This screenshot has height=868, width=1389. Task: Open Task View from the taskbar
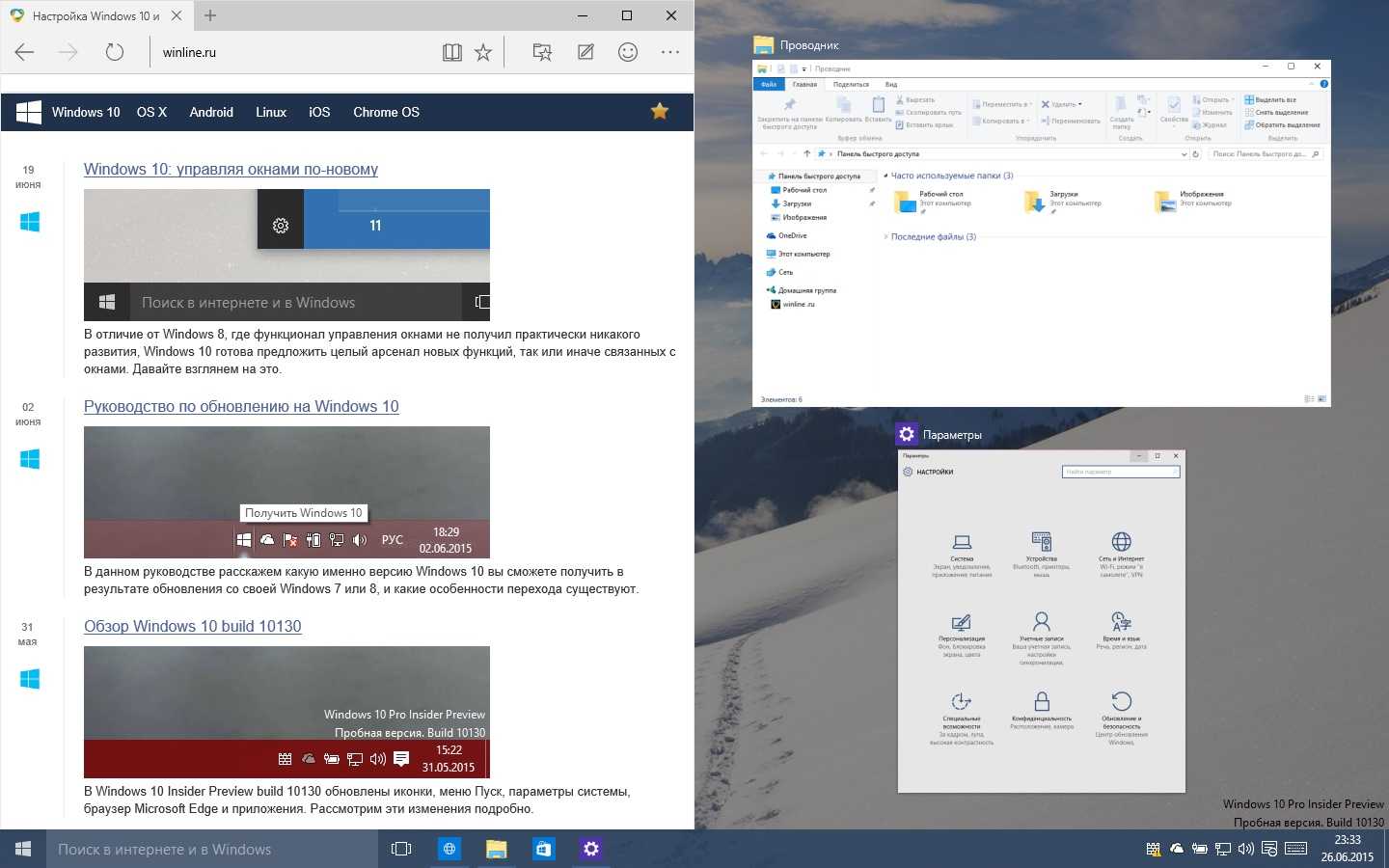(401, 849)
